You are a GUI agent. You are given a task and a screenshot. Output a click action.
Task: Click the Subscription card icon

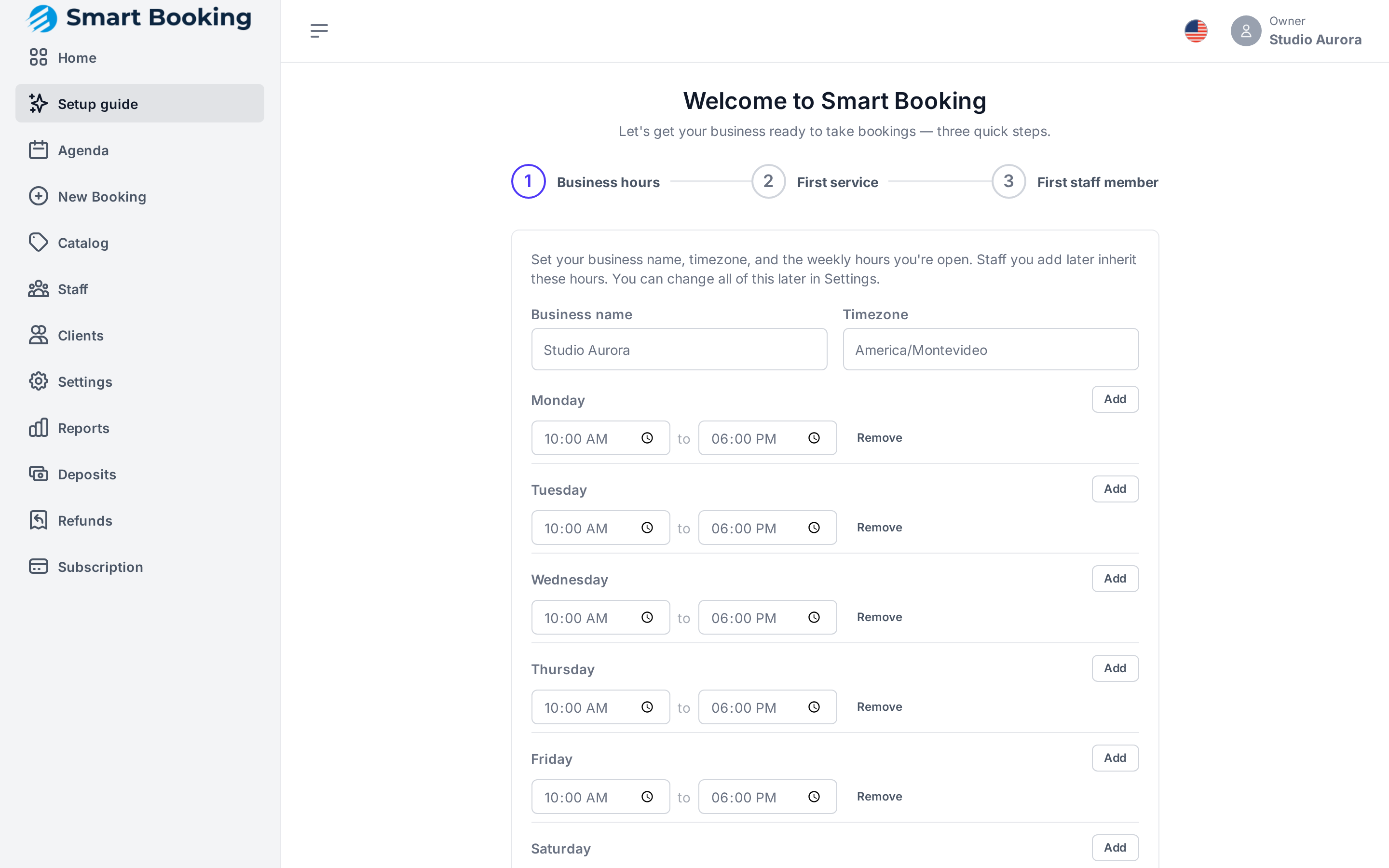39,567
